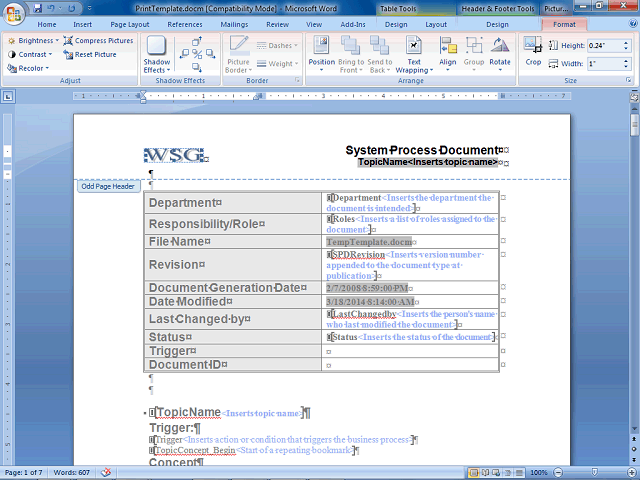Image resolution: width=640 pixels, height=480 pixels.
Task: Click the tab selector at ruler corner
Action: tap(8, 97)
